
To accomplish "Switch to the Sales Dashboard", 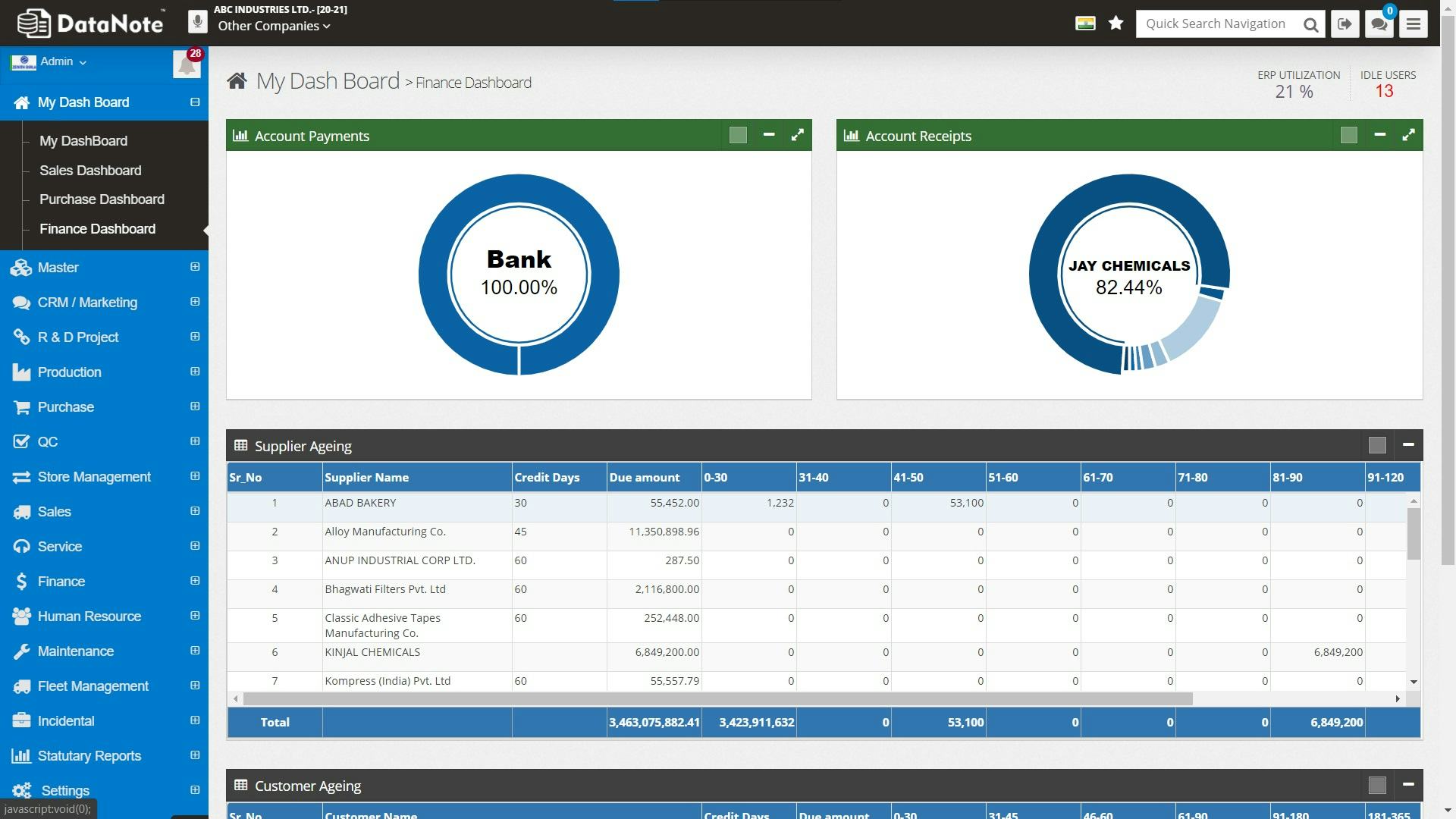I will pos(90,170).
